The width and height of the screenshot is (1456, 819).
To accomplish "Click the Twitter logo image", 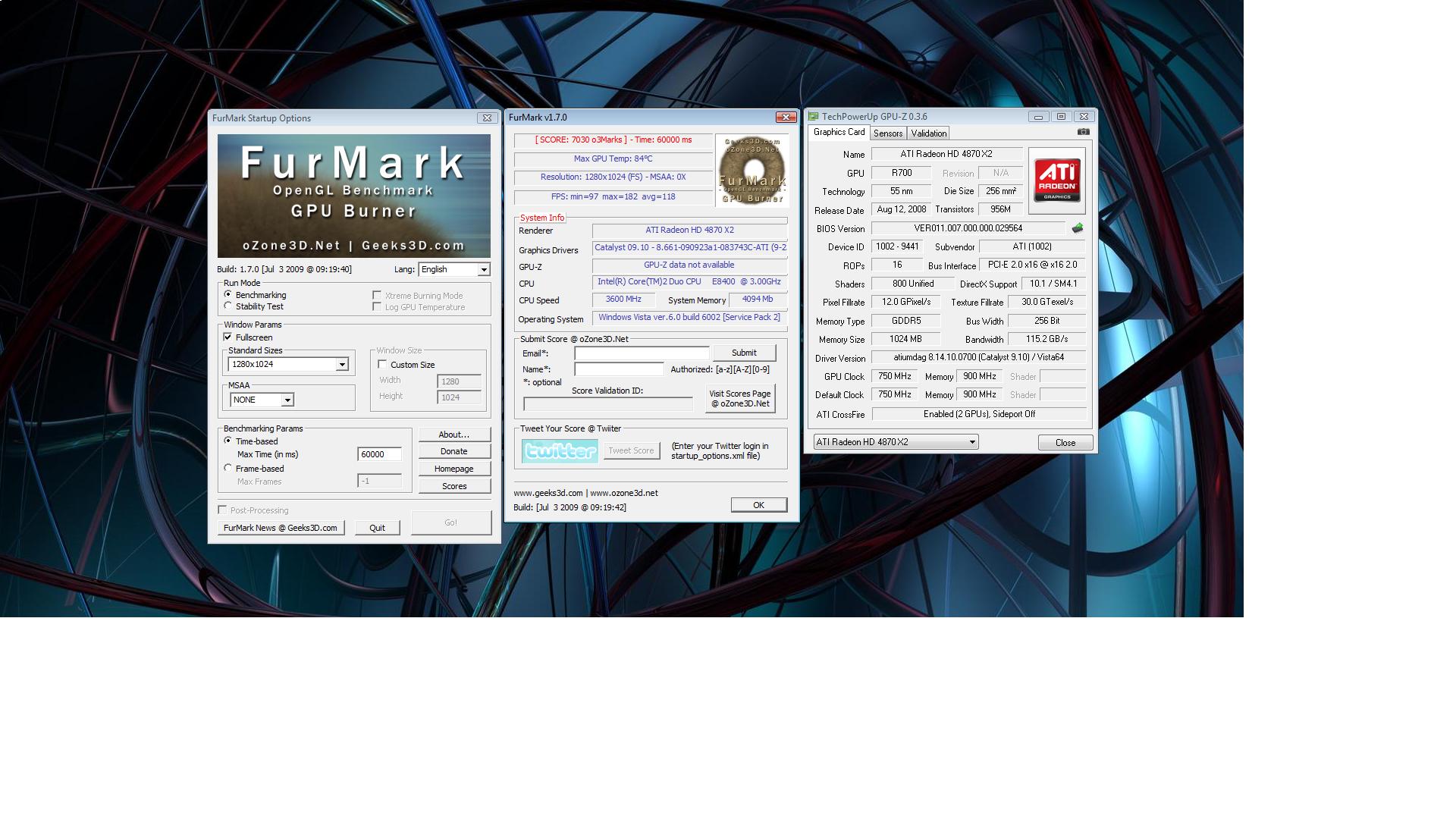I will point(560,451).
